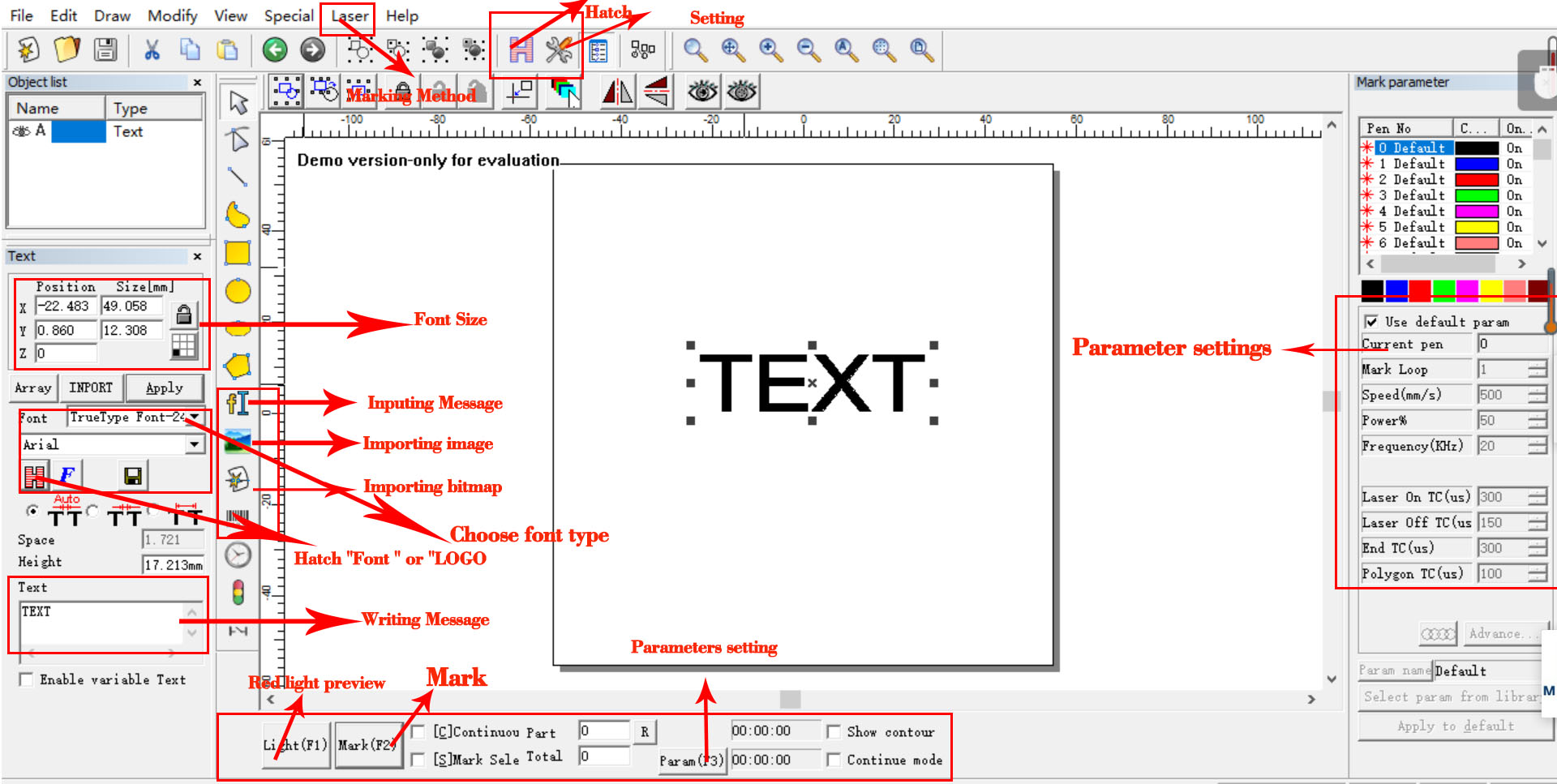Click the R button beside Part field

pyautogui.click(x=645, y=732)
